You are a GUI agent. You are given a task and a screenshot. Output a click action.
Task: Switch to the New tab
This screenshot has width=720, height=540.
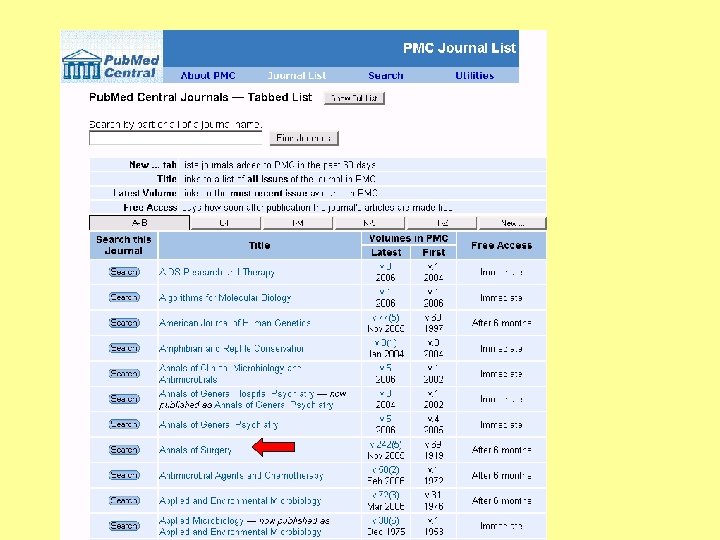pos(512,223)
